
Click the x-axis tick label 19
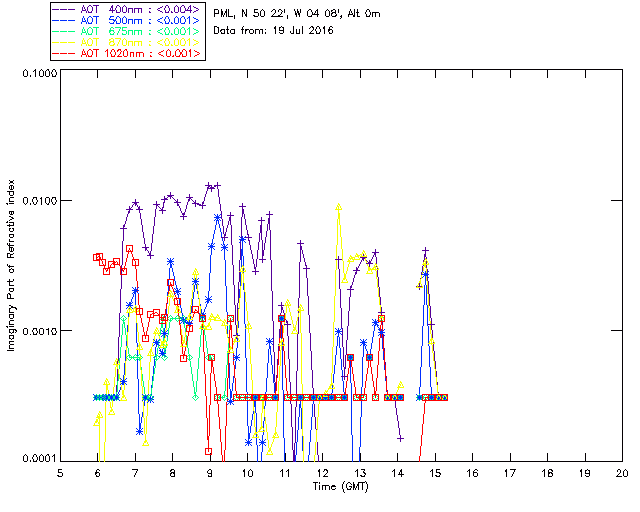pos(585,473)
